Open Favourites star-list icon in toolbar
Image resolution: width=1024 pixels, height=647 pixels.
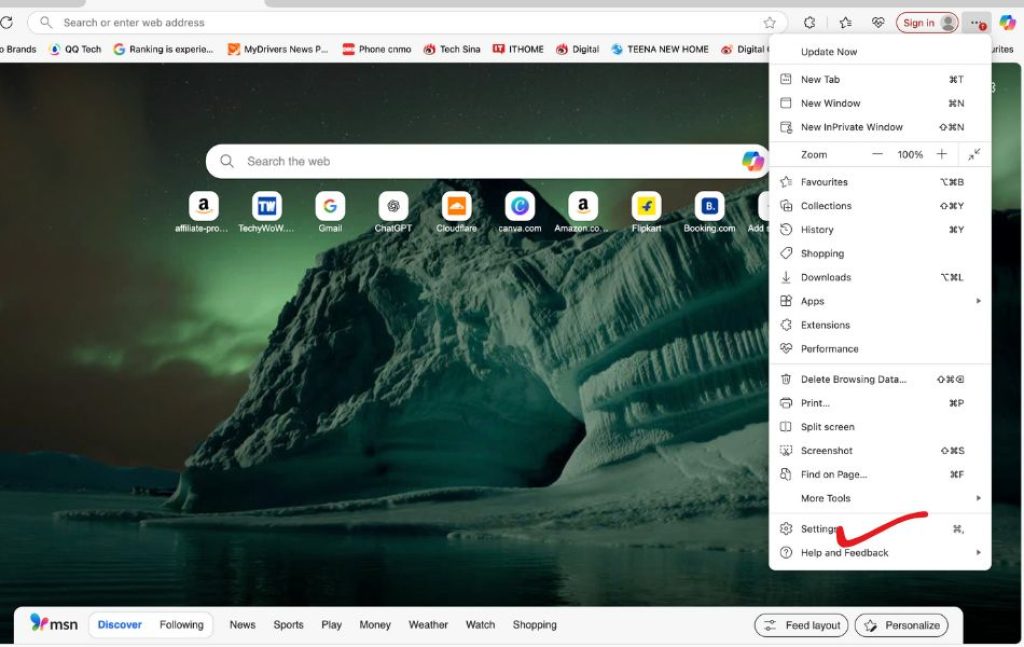pos(845,23)
